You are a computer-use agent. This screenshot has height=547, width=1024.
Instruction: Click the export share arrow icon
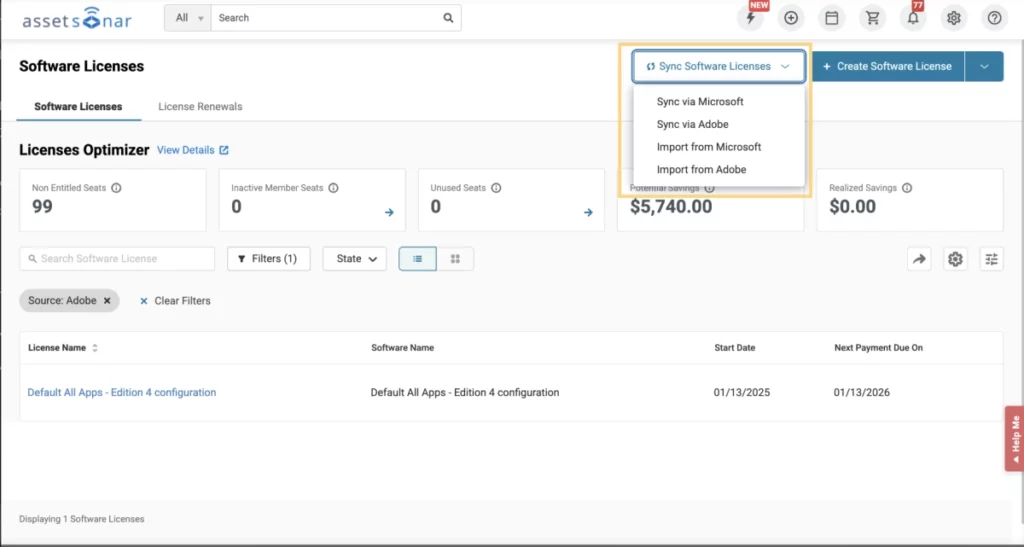(x=919, y=259)
